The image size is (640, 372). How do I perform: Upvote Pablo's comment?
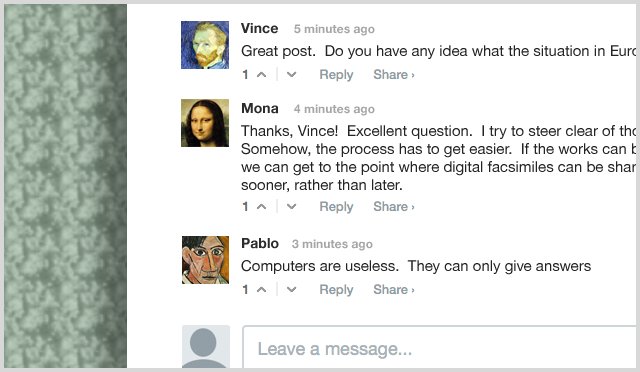[262, 290]
